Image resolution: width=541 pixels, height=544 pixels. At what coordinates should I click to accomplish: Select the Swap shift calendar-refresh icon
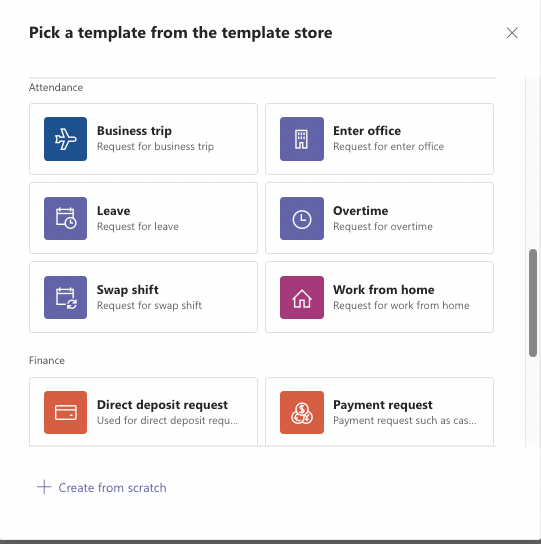pyautogui.click(x=65, y=297)
